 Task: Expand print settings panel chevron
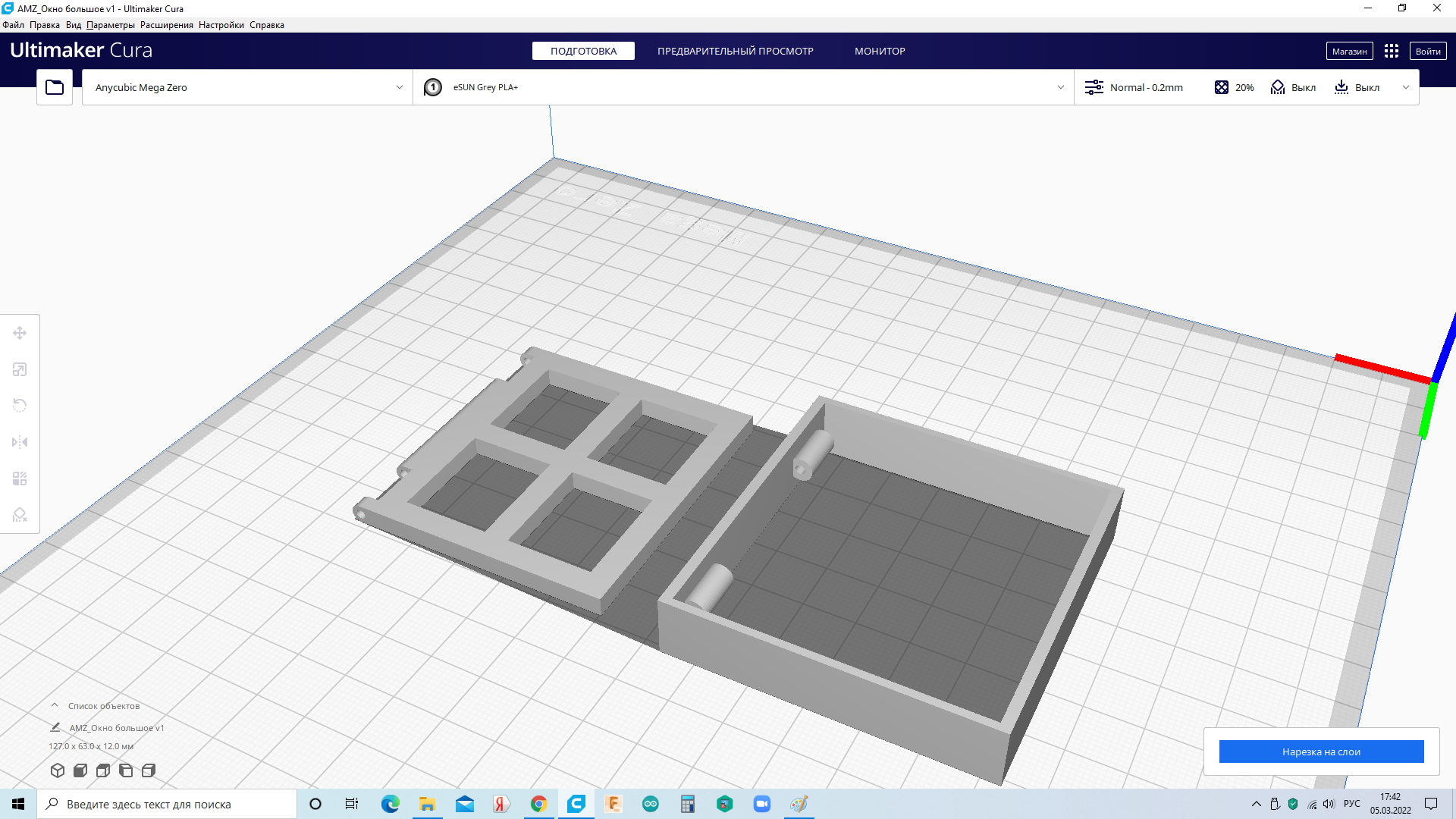tap(1405, 87)
